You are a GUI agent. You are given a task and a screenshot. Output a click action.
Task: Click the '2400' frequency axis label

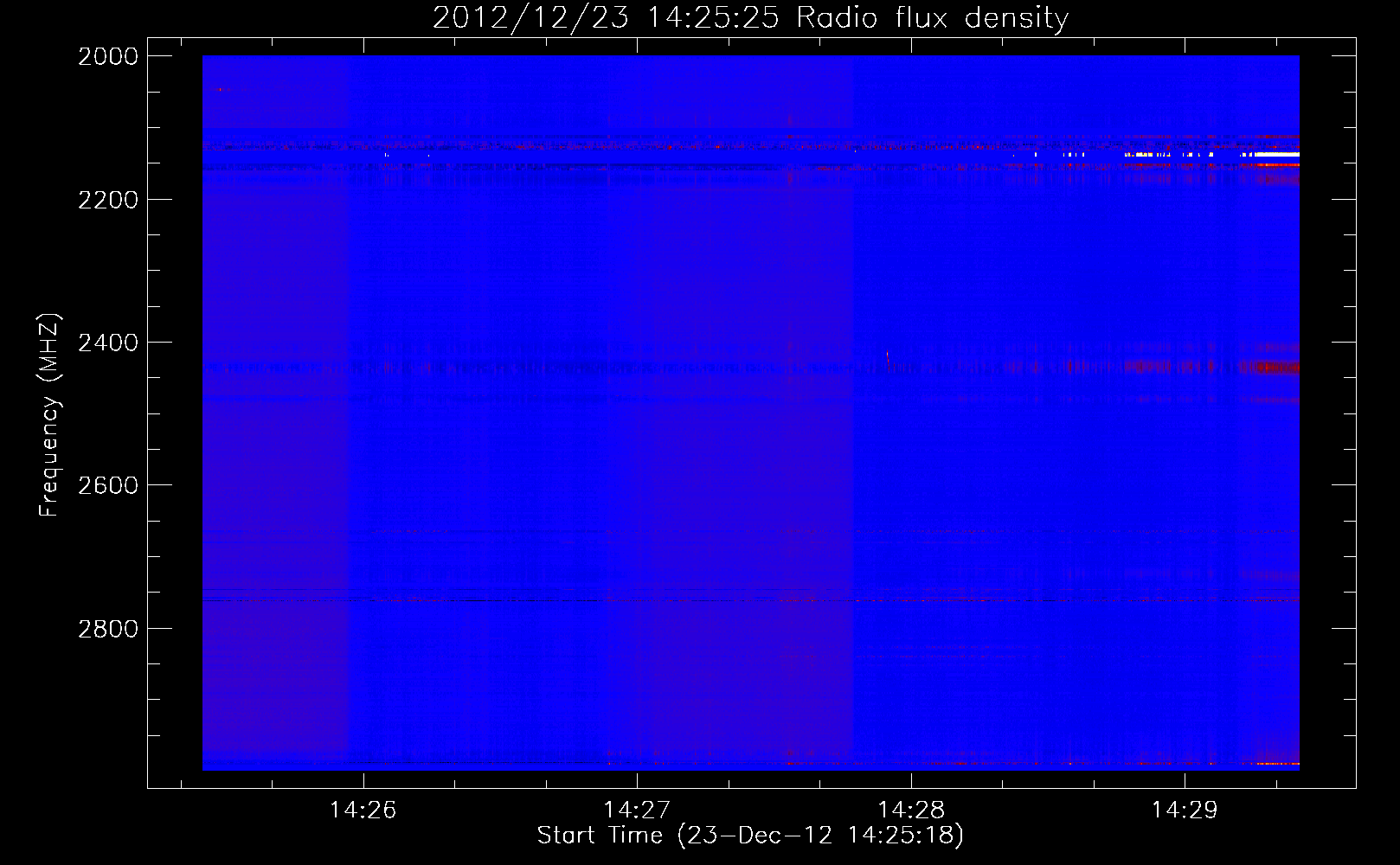[108, 343]
